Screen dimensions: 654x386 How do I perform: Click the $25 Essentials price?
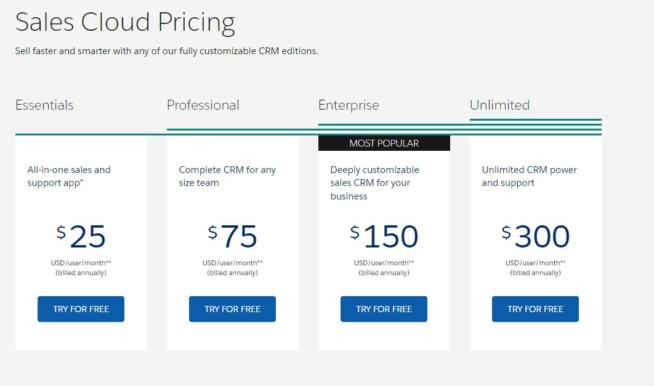tap(81, 236)
